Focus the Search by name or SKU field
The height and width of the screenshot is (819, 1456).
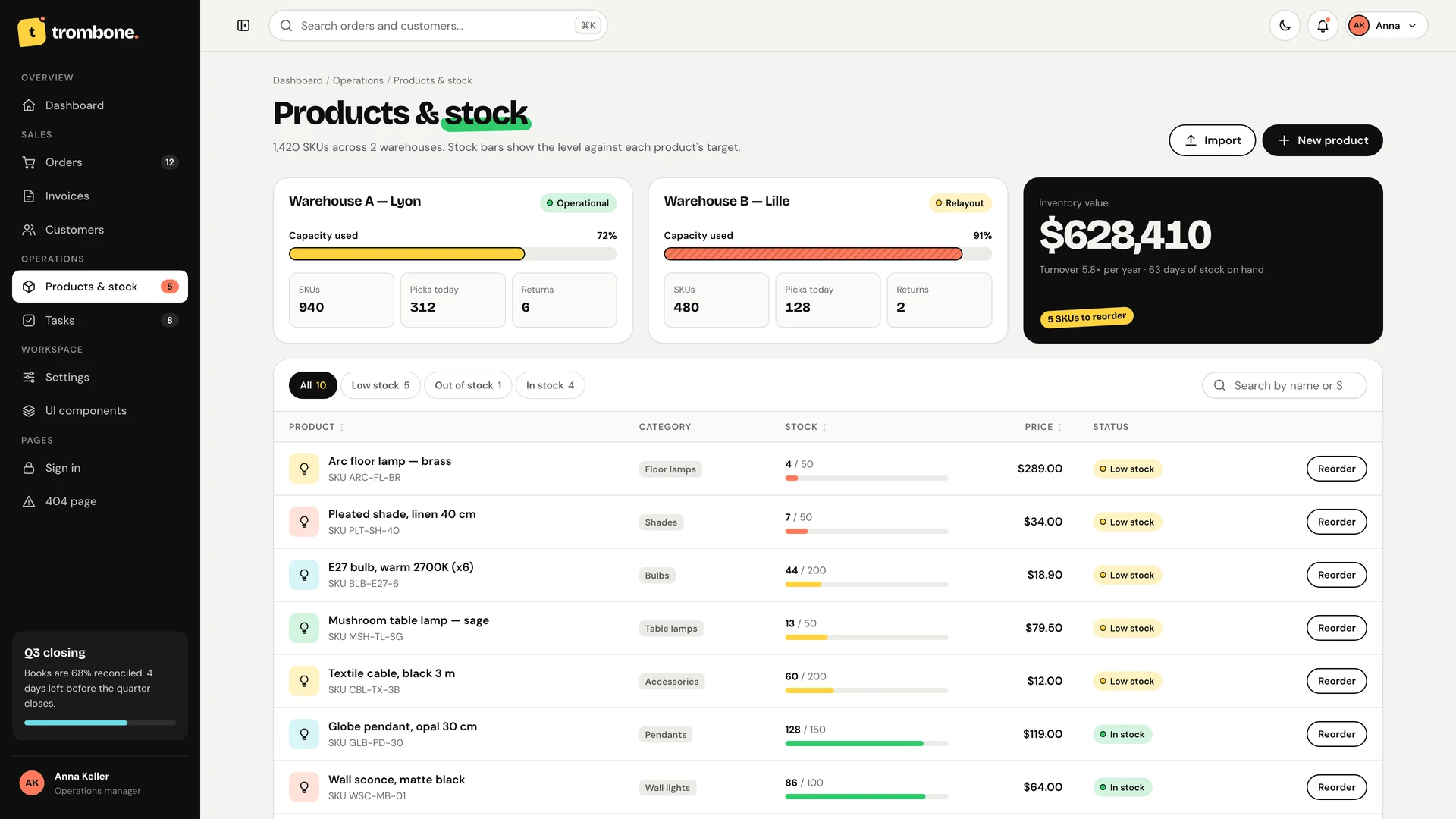click(1284, 385)
